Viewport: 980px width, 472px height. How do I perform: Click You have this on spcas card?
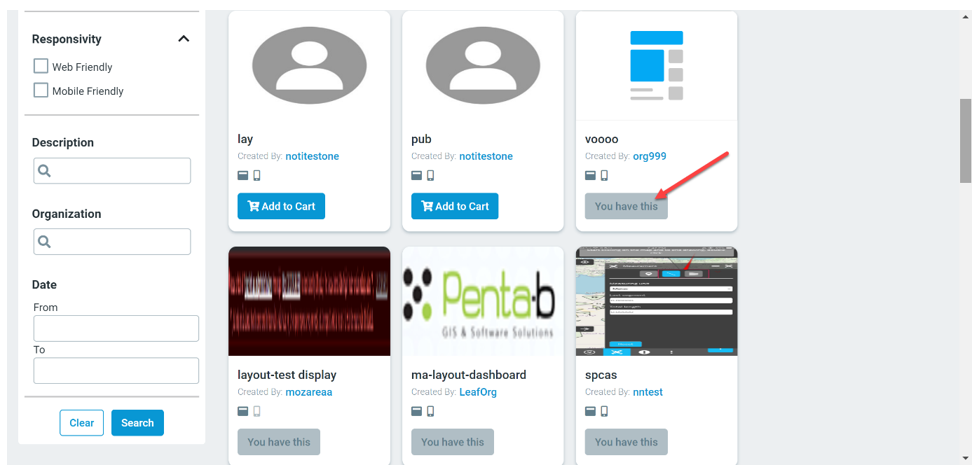626,441
